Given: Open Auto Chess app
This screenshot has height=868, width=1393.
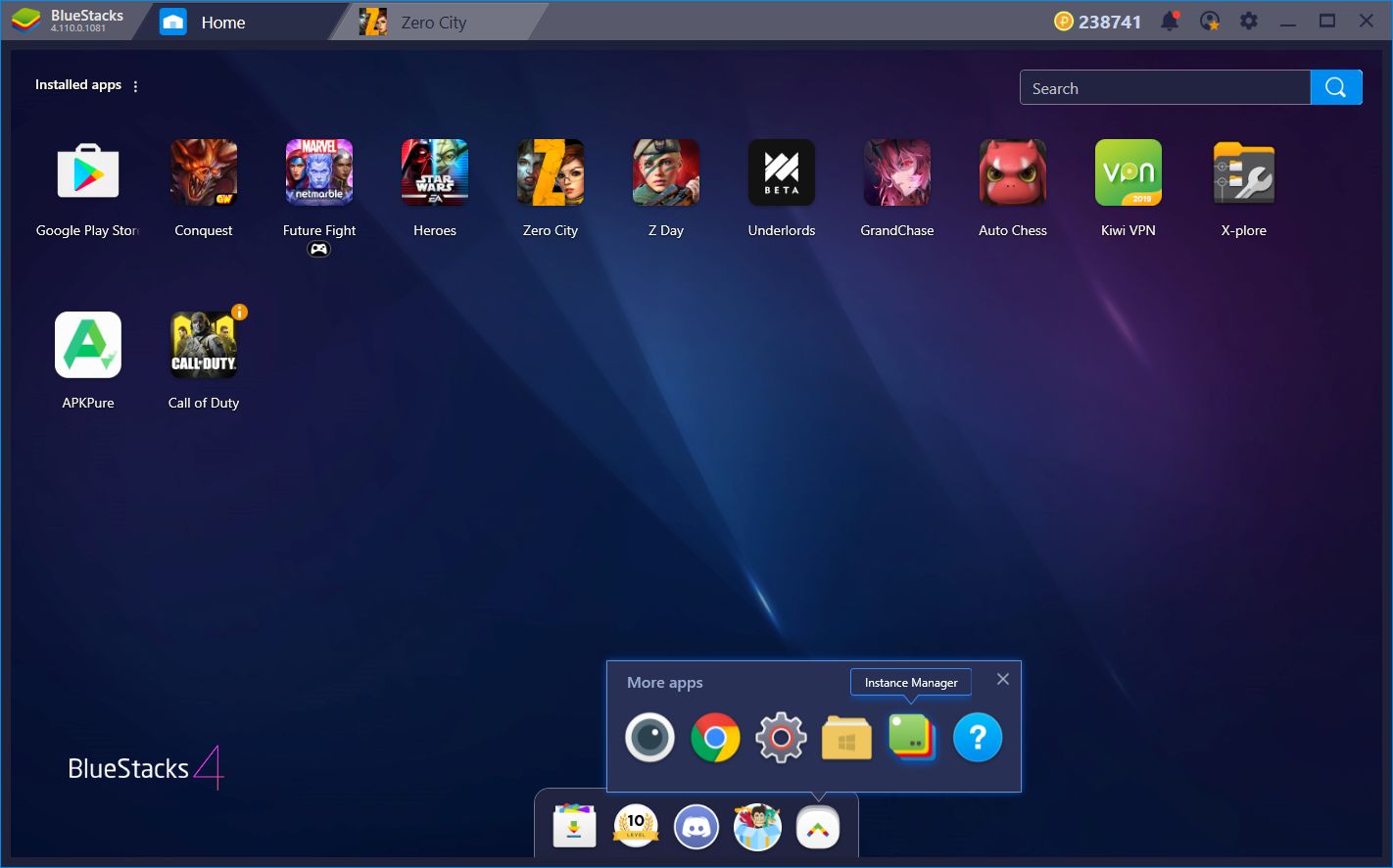Looking at the screenshot, I should pos(1013,172).
